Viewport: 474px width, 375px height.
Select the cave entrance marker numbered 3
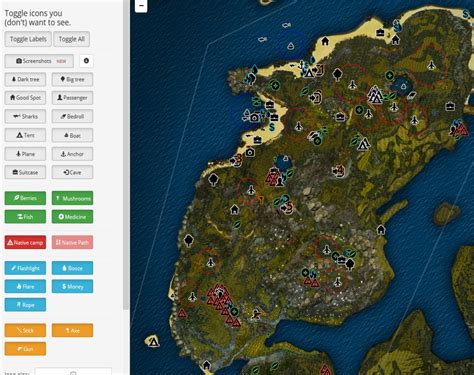tap(236, 160)
